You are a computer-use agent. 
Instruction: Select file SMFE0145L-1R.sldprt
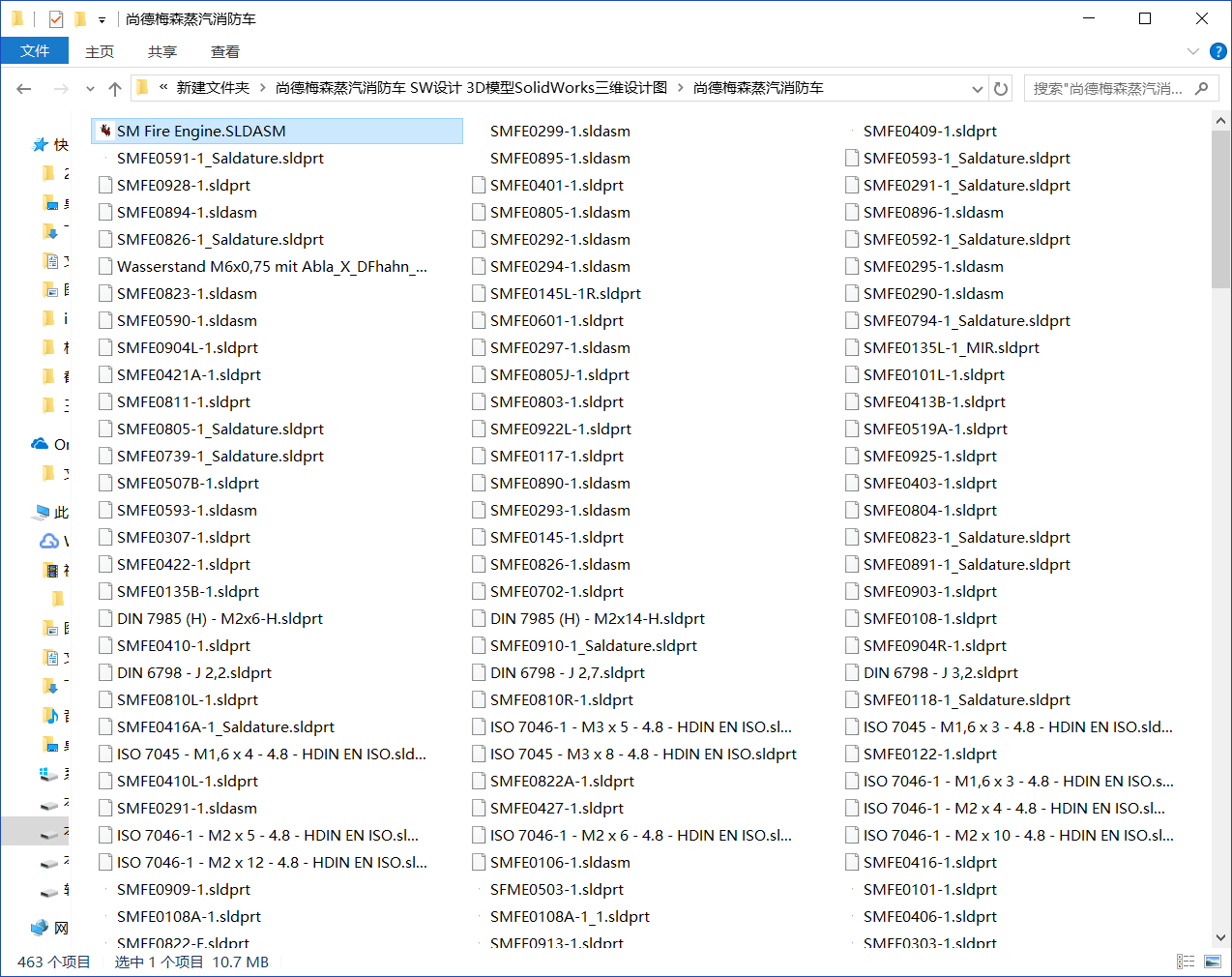coord(565,293)
